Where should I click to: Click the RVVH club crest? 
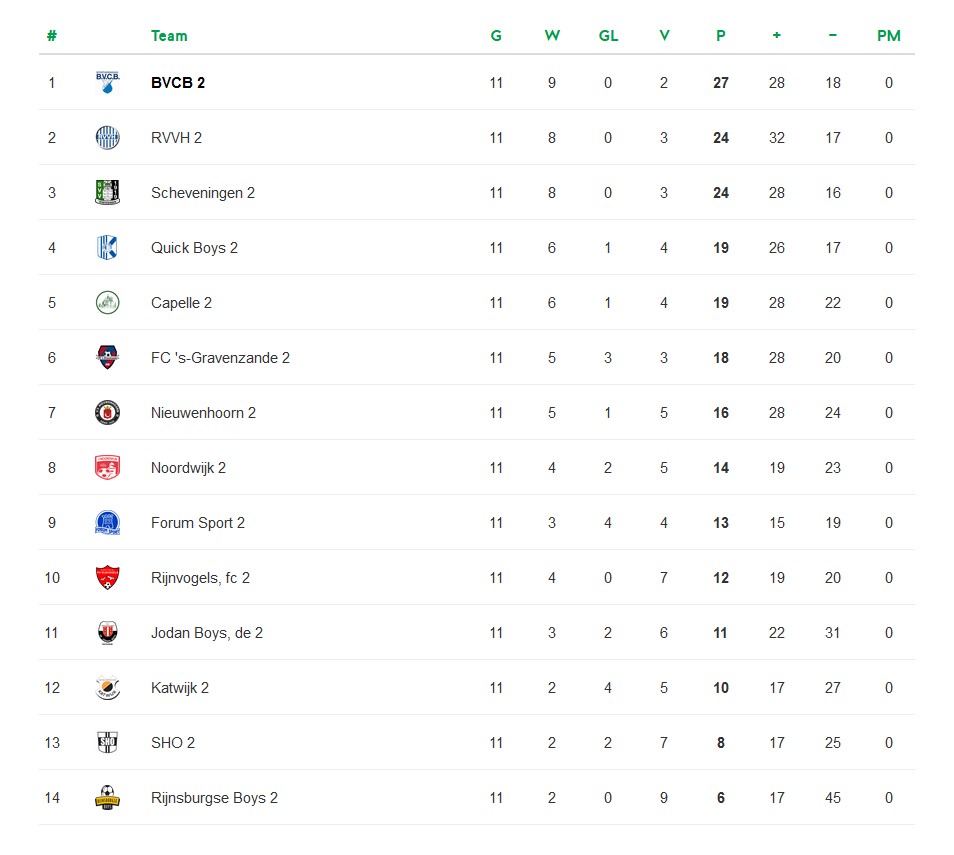pyautogui.click(x=108, y=138)
